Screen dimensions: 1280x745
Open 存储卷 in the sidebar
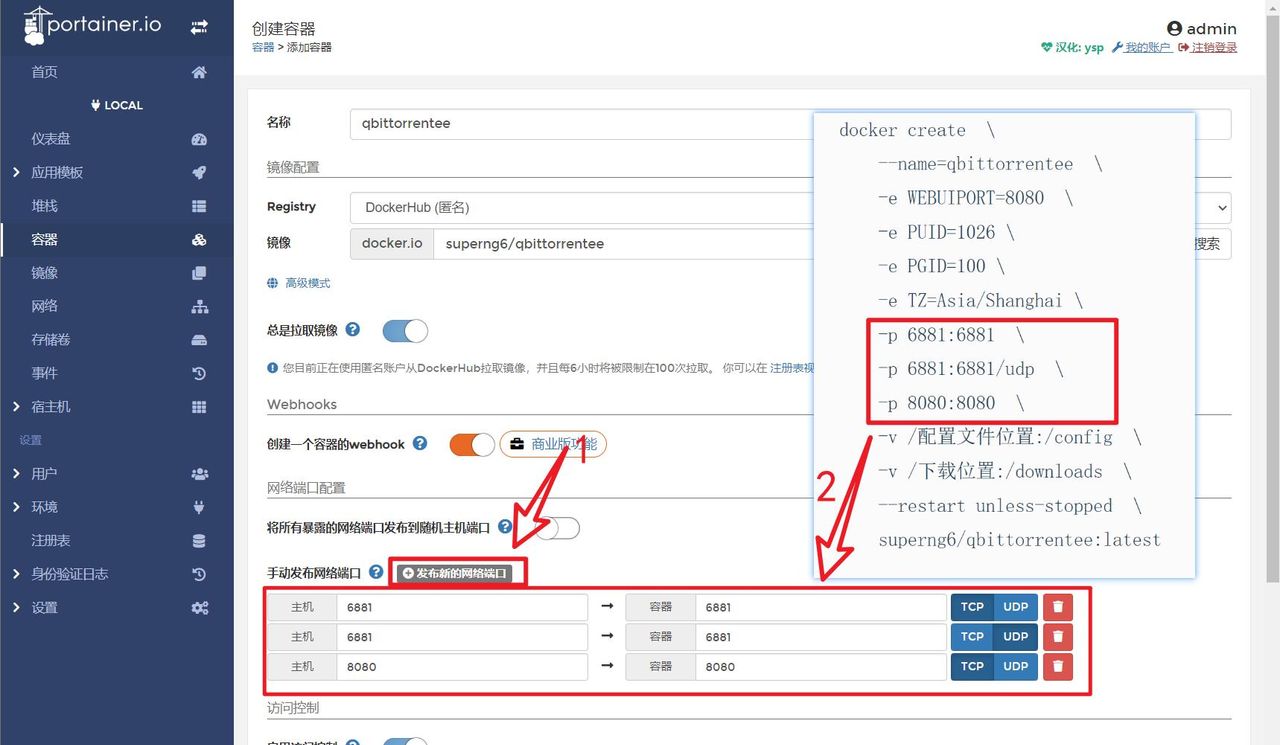coord(51,340)
